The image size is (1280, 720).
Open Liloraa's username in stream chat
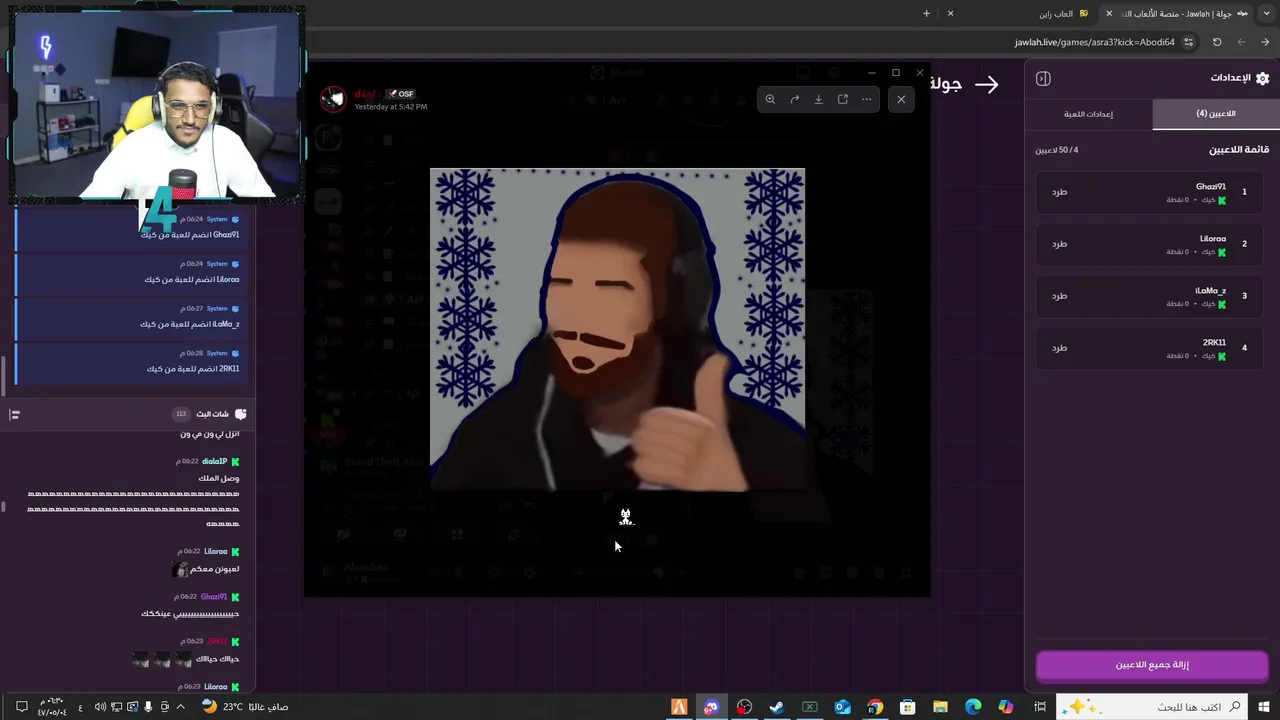pyautogui.click(x=215, y=552)
